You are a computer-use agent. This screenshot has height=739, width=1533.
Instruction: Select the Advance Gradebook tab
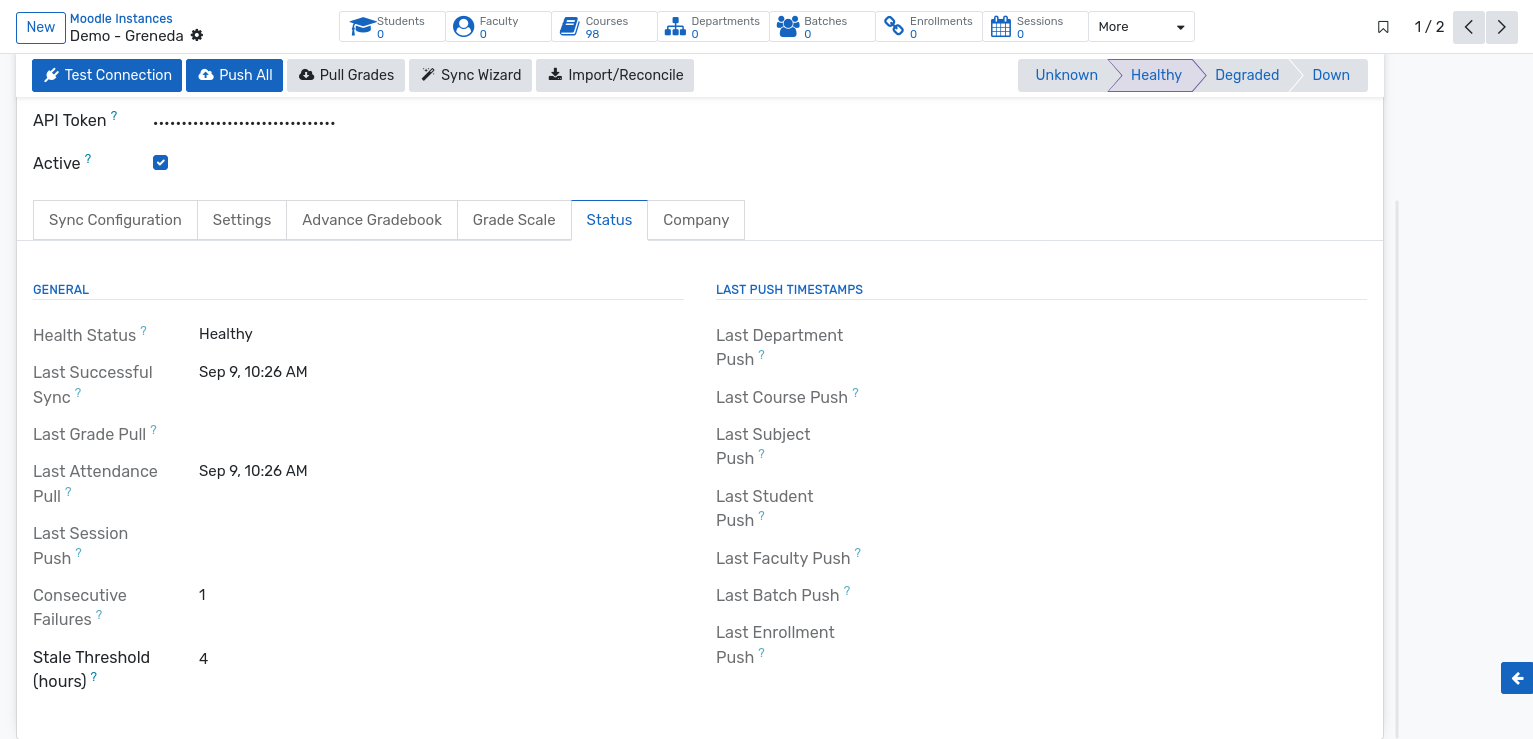(372, 220)
